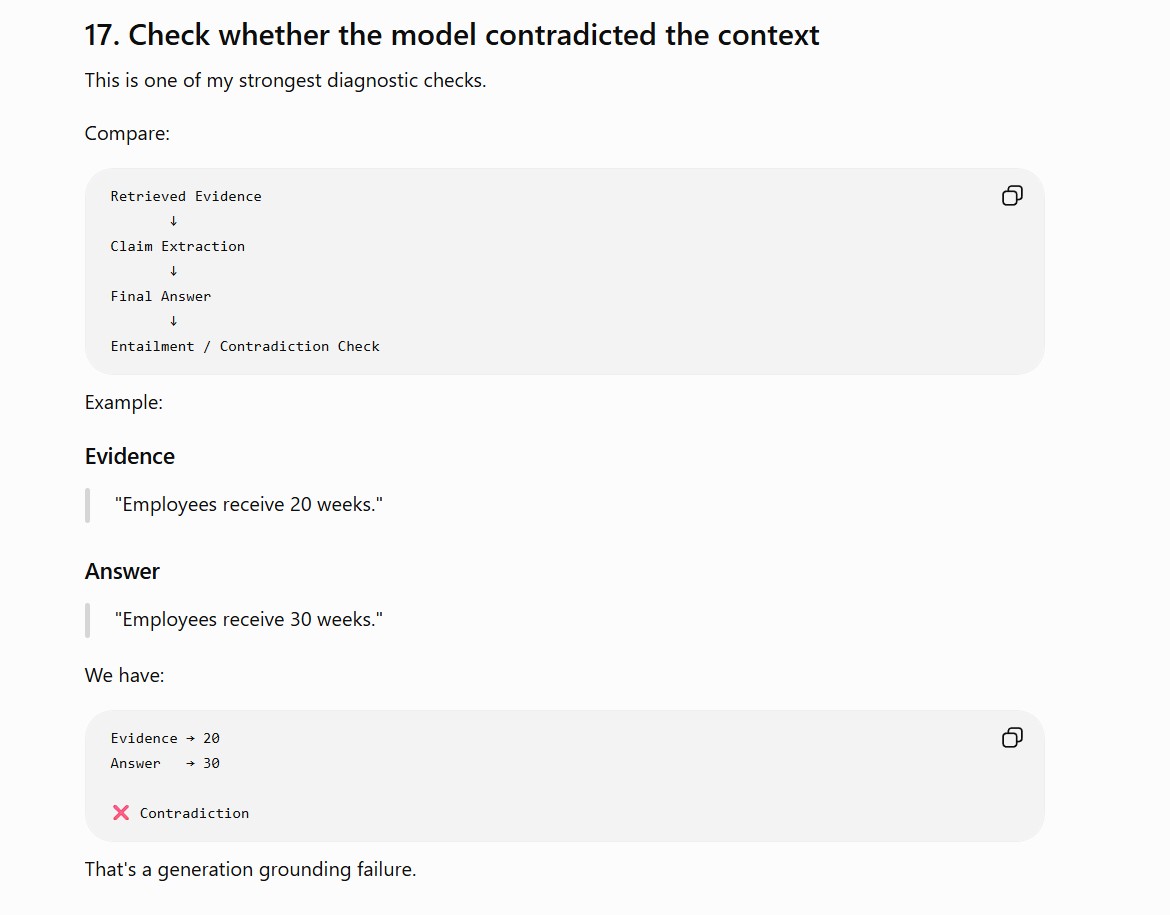Click 'Claim Extraction' line in code block

178,246
